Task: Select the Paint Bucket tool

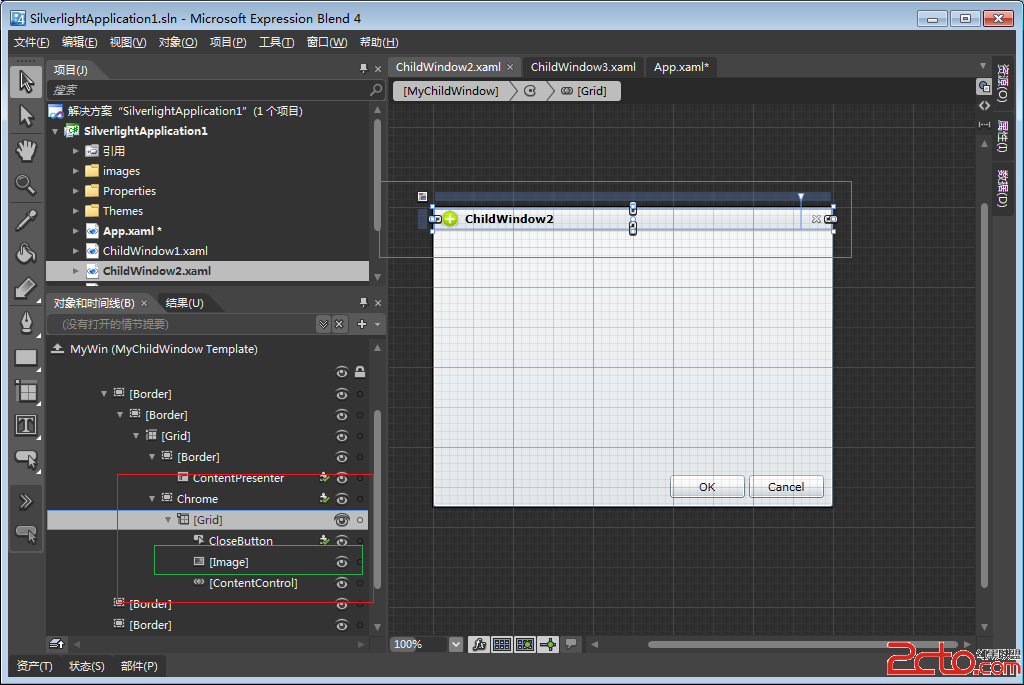Action: pyautogui.click(x=26, y=253)
